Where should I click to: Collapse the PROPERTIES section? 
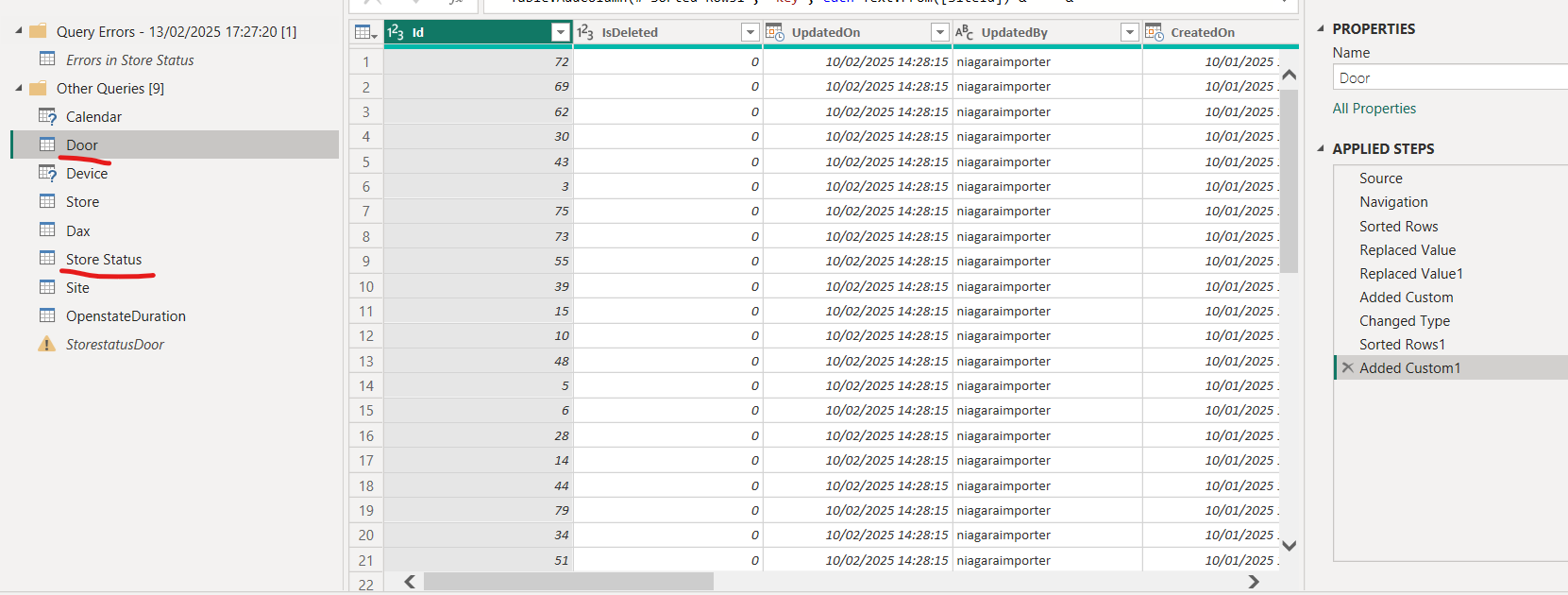(1321, 28)
